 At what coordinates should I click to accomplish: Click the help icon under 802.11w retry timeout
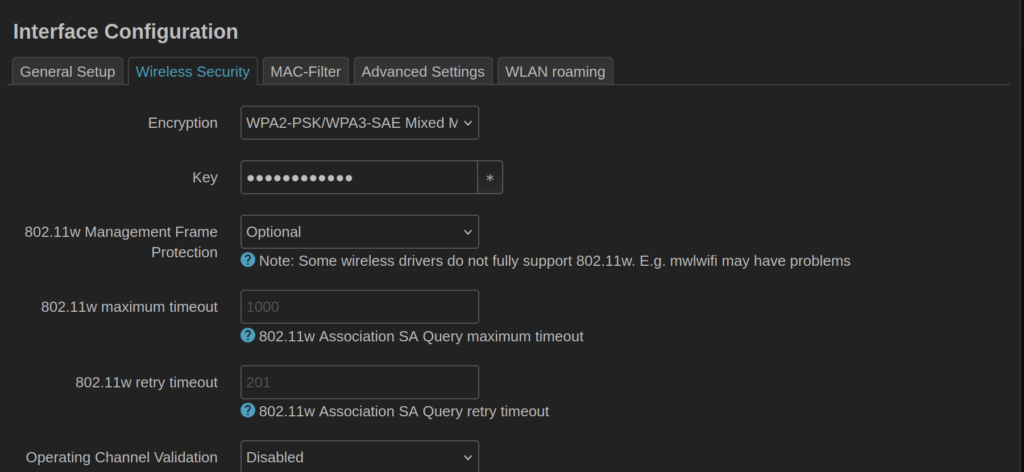coord(248,411)
